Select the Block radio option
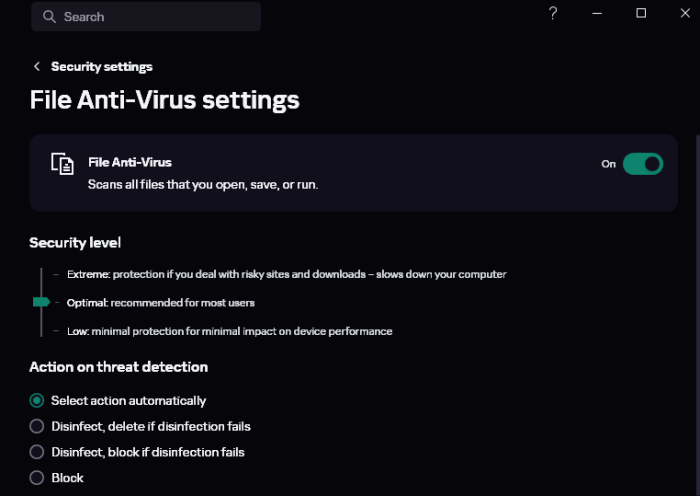The width and height of the screenshot is (700, 496). 37,478
